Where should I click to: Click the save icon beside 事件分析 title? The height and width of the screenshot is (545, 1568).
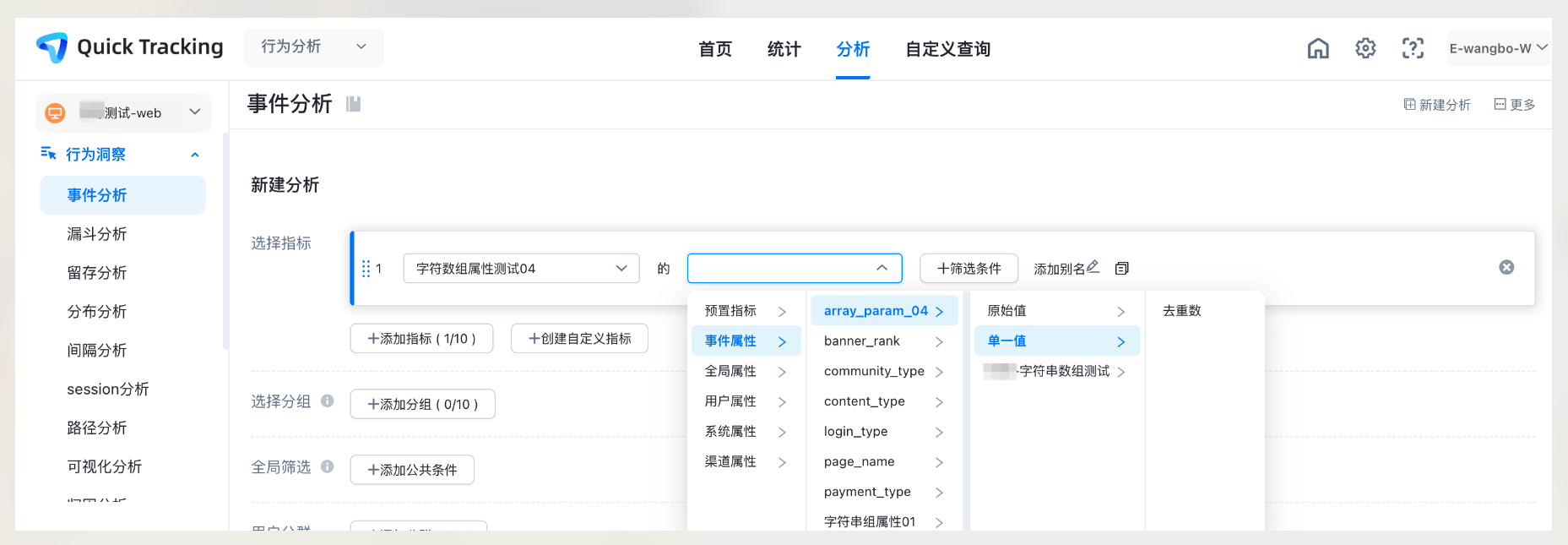coord(354,104)
